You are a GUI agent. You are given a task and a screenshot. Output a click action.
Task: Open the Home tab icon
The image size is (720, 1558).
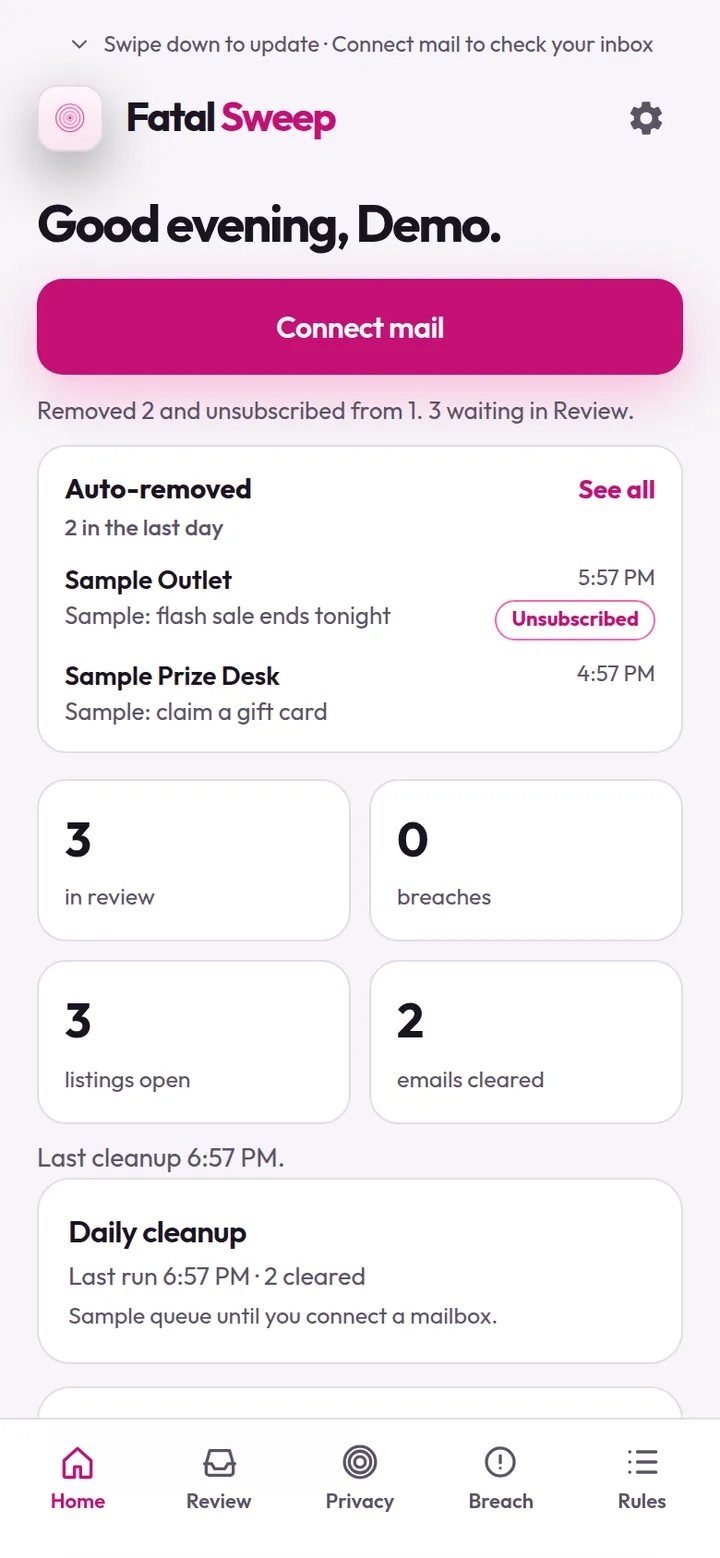[78, 1463]
